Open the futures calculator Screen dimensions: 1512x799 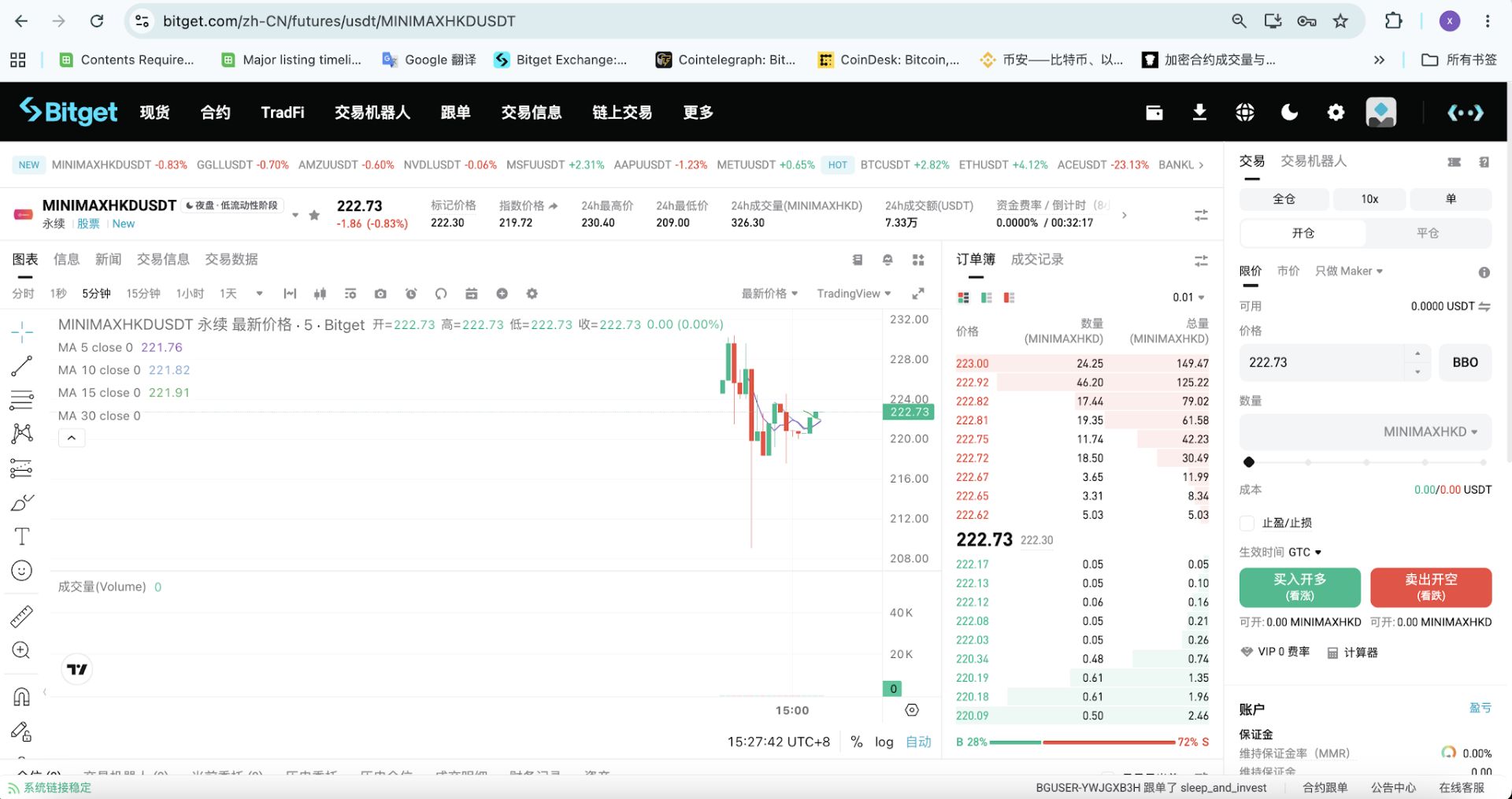[1353, 653]
